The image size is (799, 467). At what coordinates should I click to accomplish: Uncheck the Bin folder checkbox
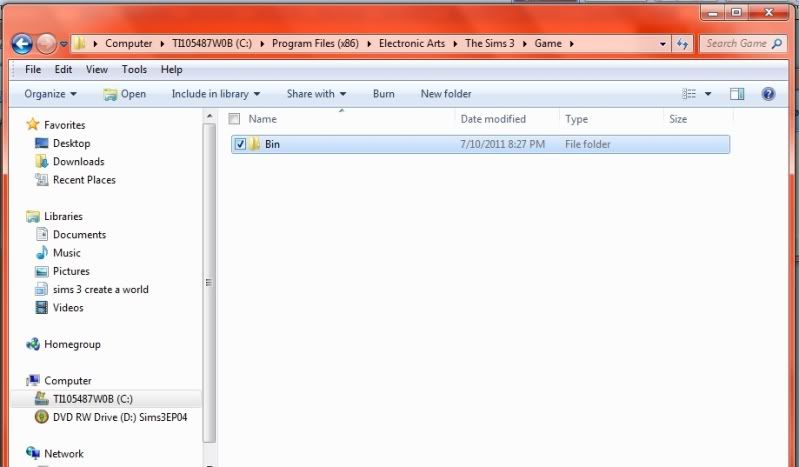[240, 144]
